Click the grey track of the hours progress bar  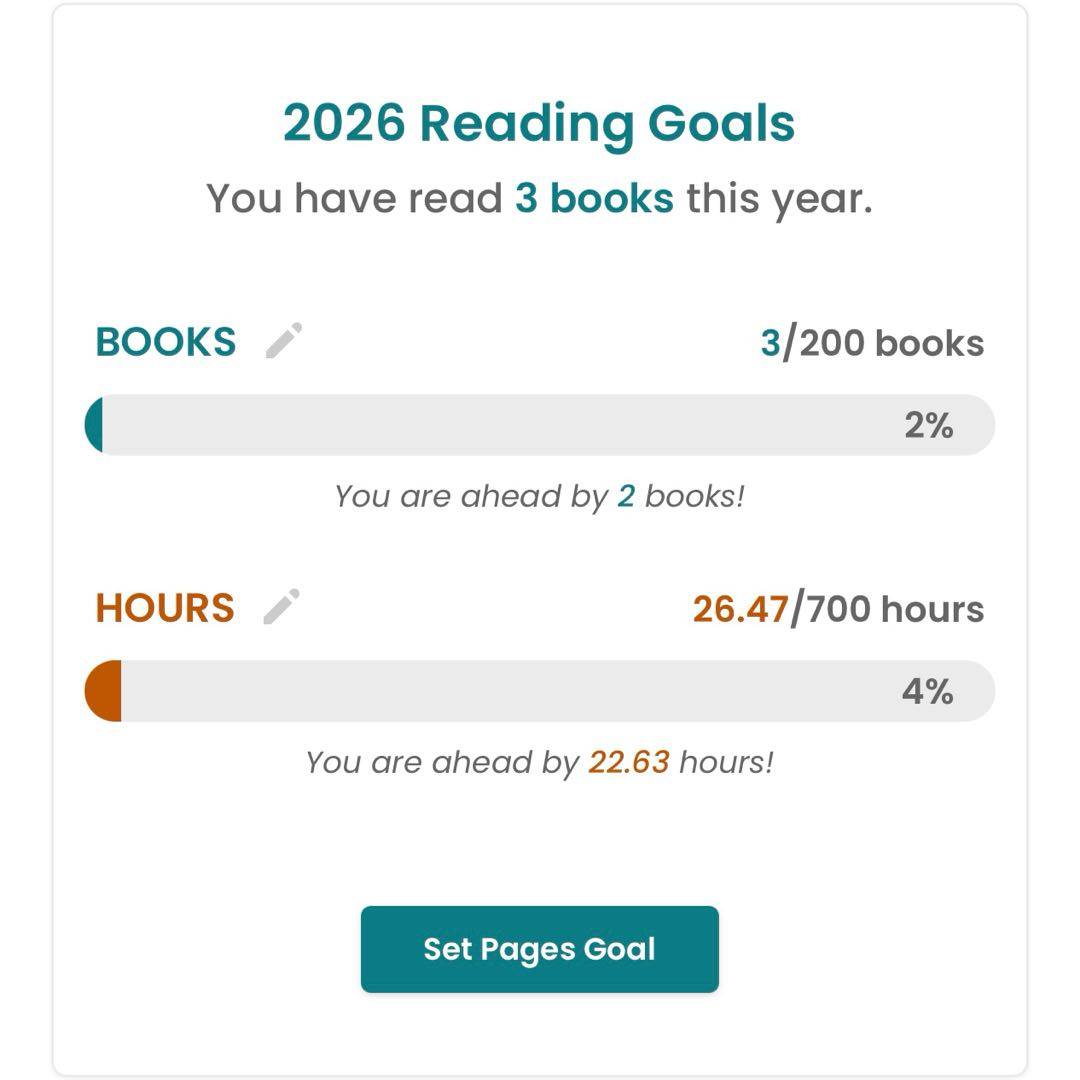(x=500, y=691)
